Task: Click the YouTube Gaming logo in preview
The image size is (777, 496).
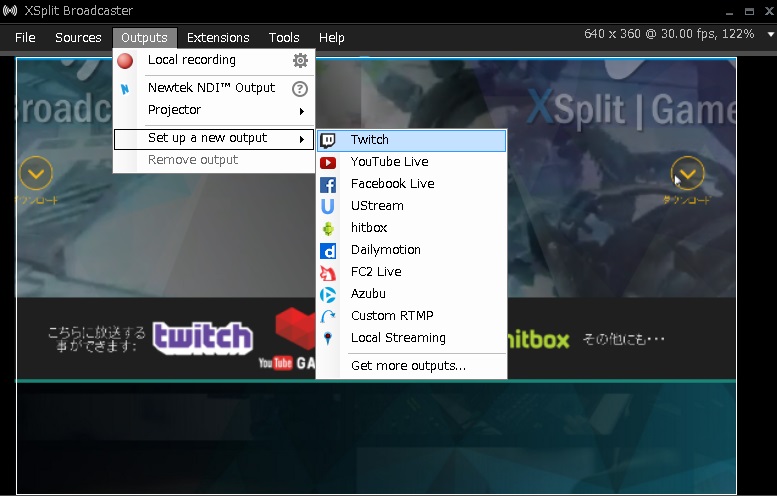Action: tap(287, 338)
